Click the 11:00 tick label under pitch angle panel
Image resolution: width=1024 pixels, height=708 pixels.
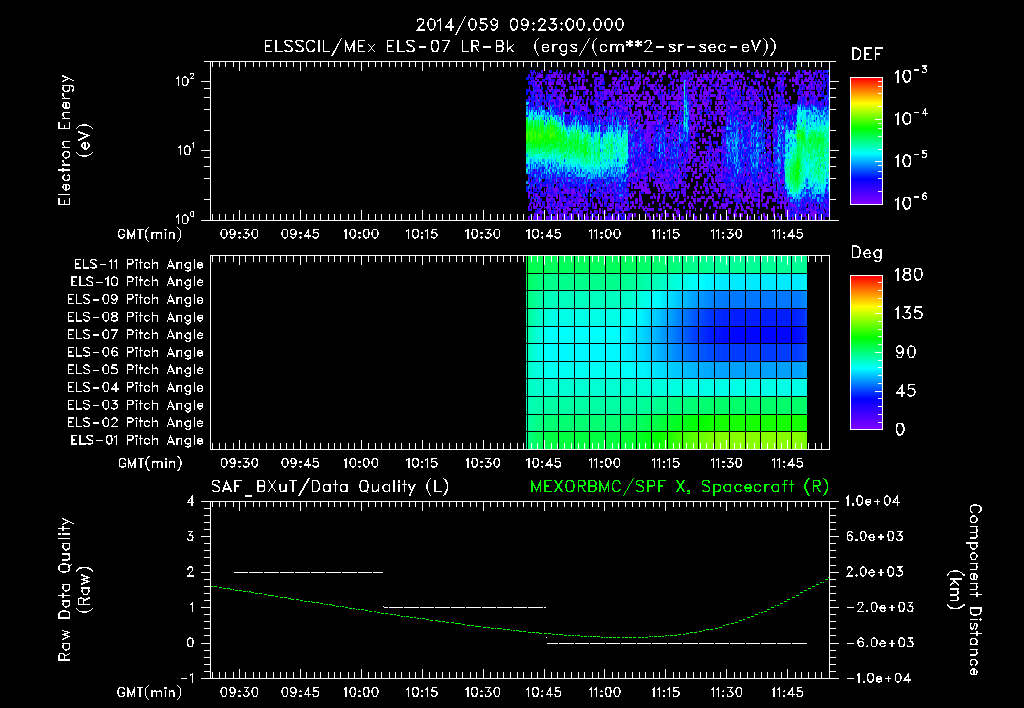(604, 463)
